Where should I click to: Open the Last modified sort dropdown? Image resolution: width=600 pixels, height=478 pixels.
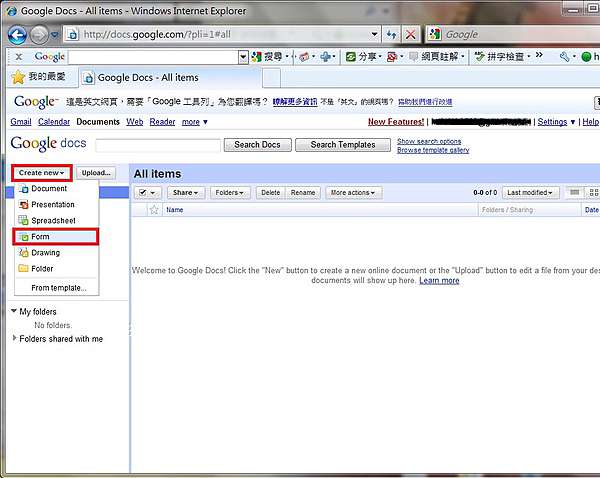click(x=530, y=193)
